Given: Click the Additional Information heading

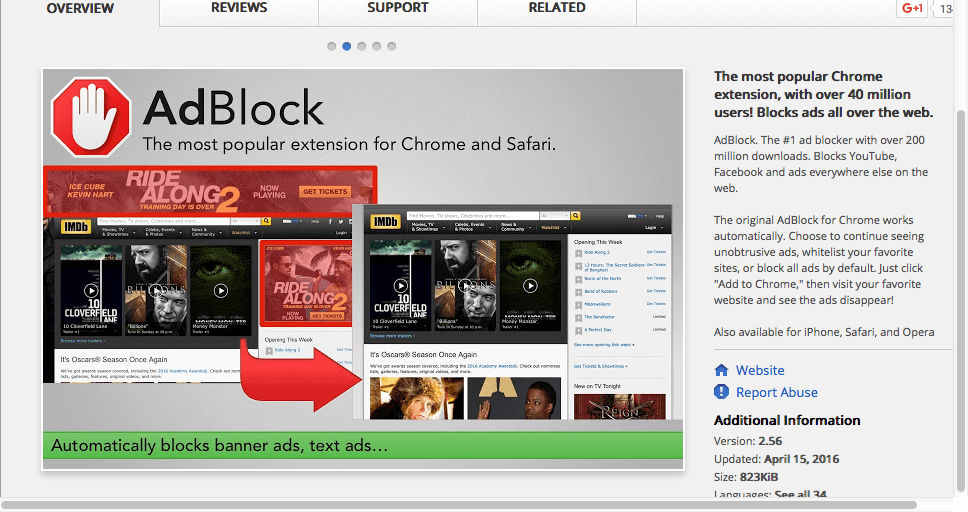Looking at the screenshot, I should click(787, 420).
